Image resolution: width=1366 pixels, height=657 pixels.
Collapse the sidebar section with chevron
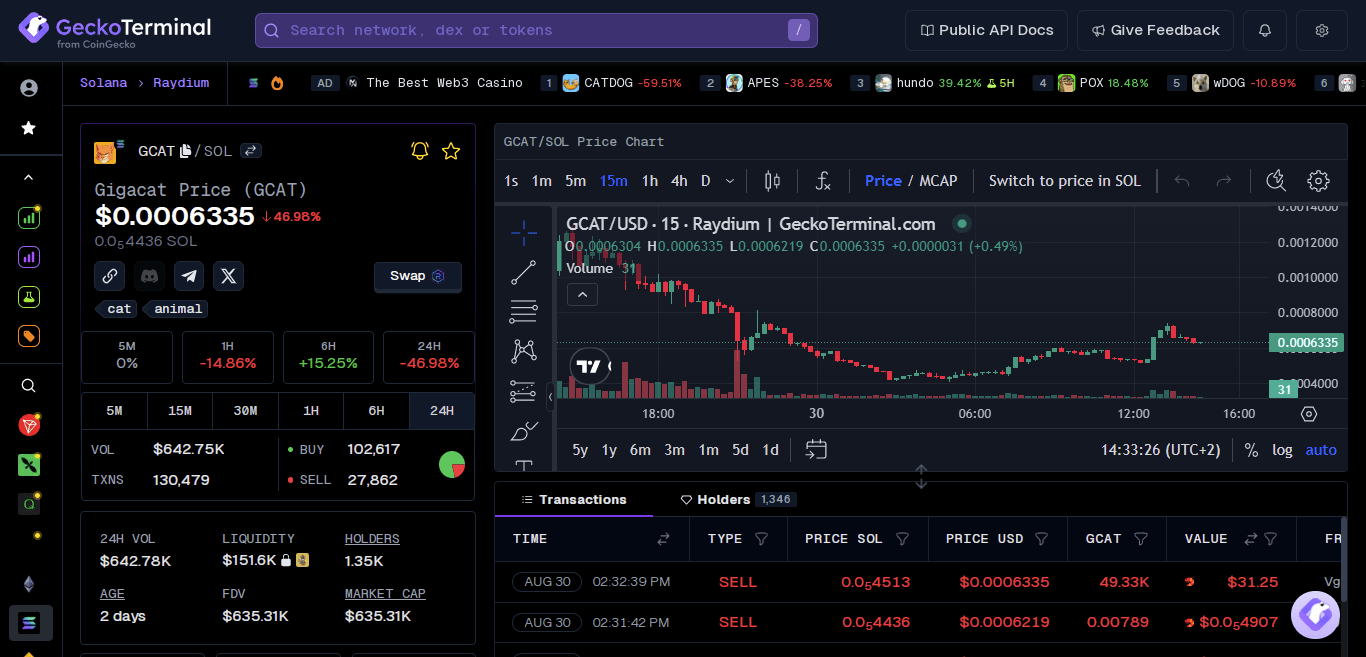[29, 177]
